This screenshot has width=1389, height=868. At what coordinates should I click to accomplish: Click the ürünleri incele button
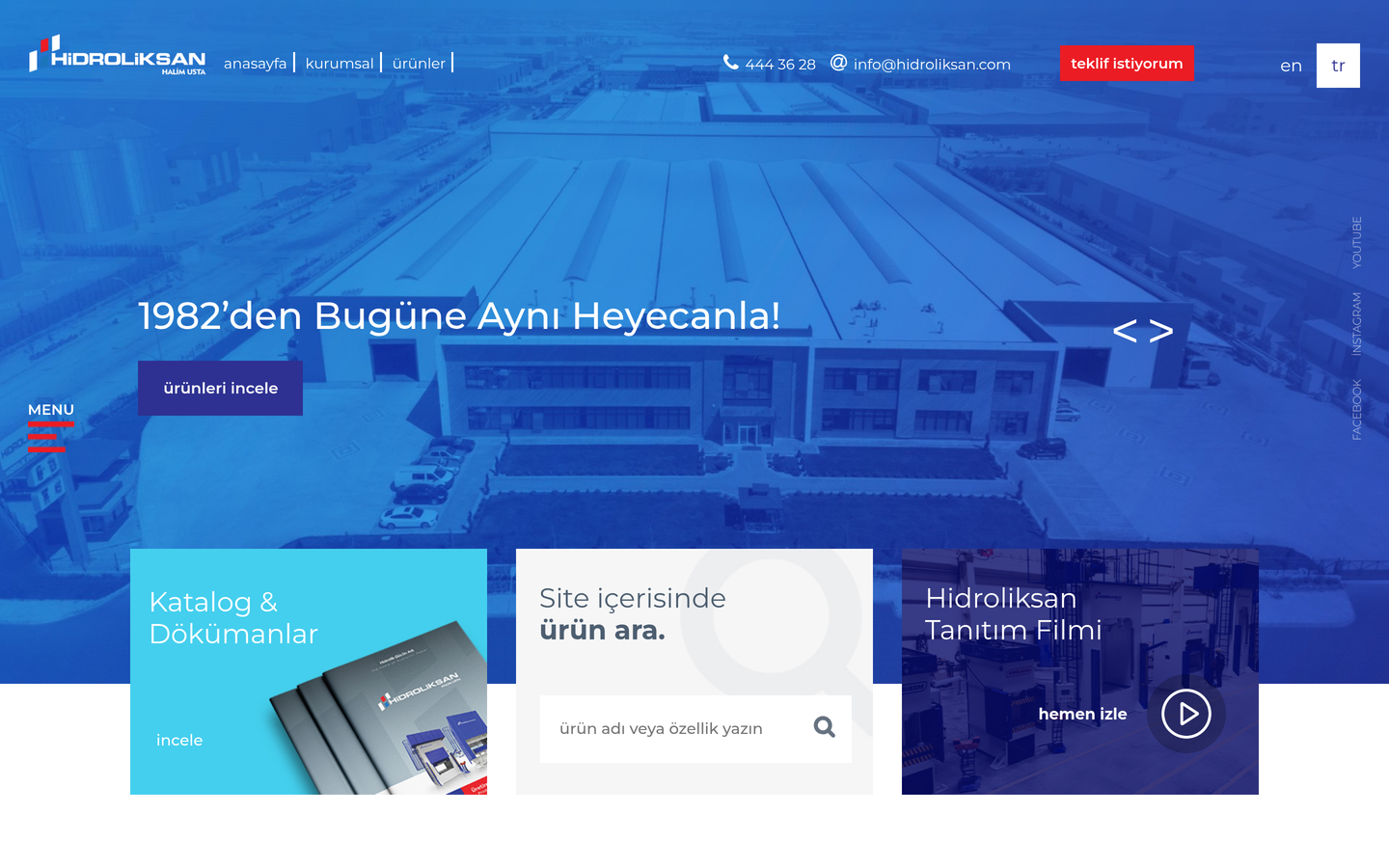[x=221, y=388]
